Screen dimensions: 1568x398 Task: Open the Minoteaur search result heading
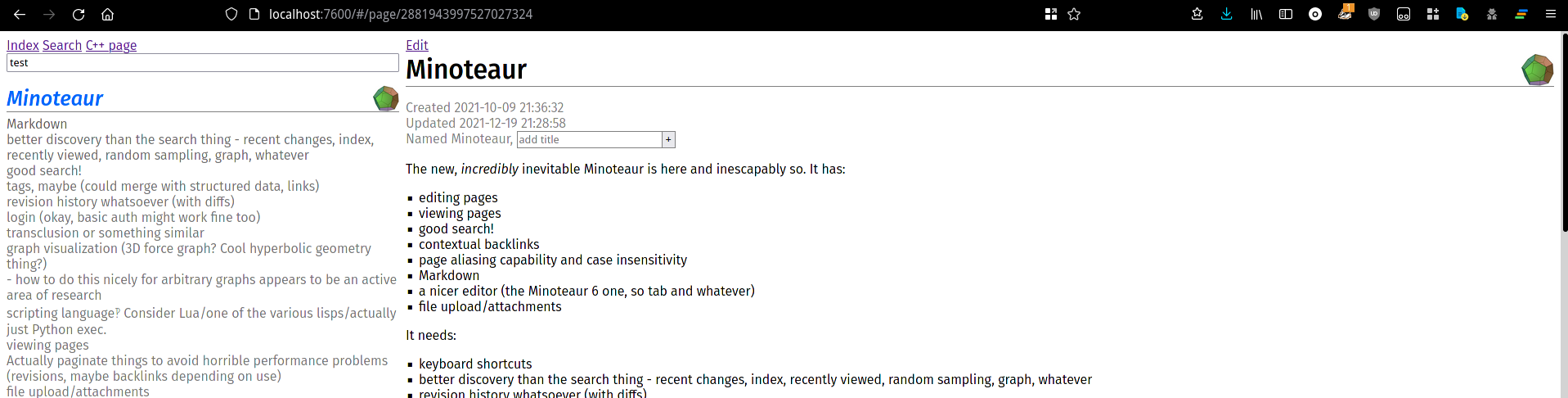tap(55, 98)
